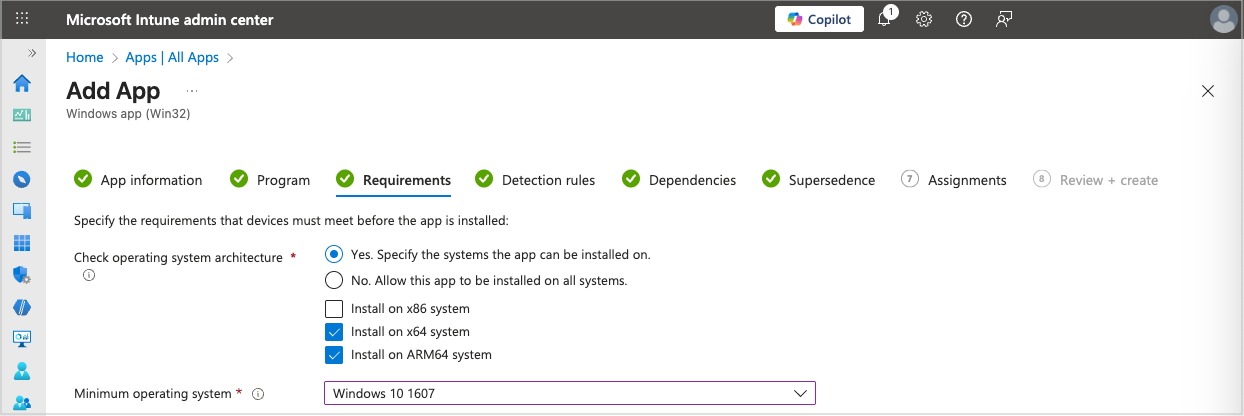Open the Users icon in the sidebar
The height and width of the screenshot is (416, 1244).
tap(22, 371)
